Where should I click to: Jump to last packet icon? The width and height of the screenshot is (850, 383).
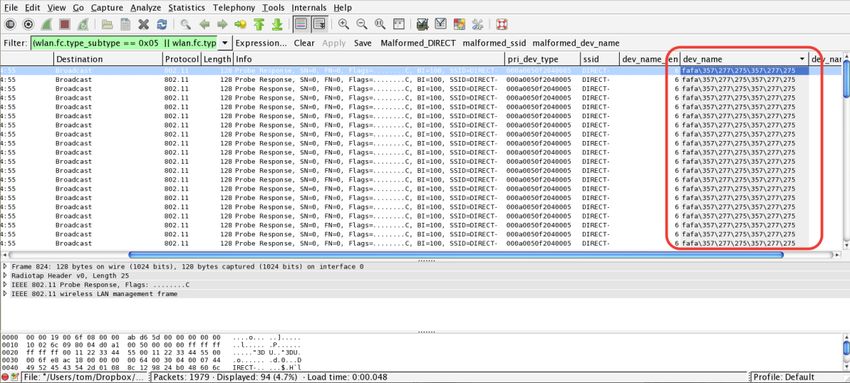[x=277, y=24]
